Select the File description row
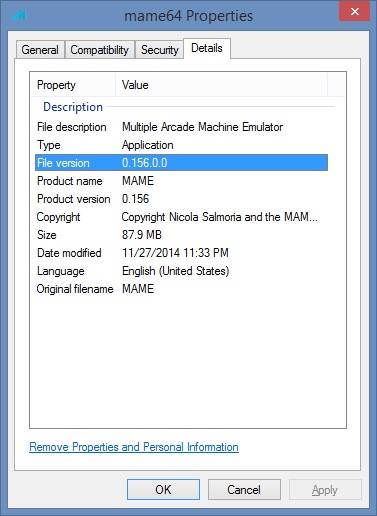Image resolution: width=377 pixels, height=516 pixels. [181, 127]
